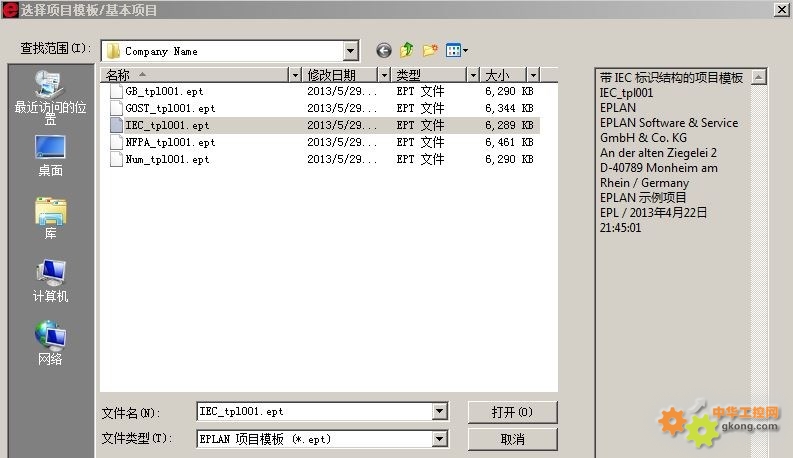This screenshot has height=458, width=793.
Task: Click the GB_tpl001.ept file icon
Action: pyautogui.click(x=116, y=91)
